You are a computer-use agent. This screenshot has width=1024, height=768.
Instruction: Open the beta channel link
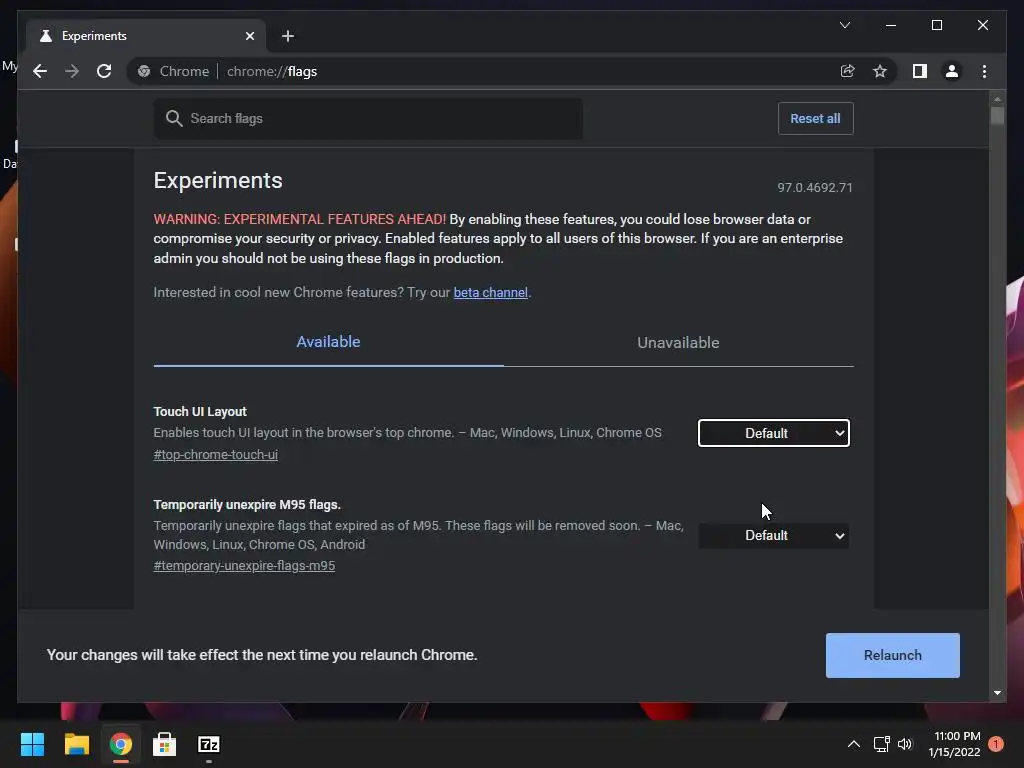click(490, 293)
